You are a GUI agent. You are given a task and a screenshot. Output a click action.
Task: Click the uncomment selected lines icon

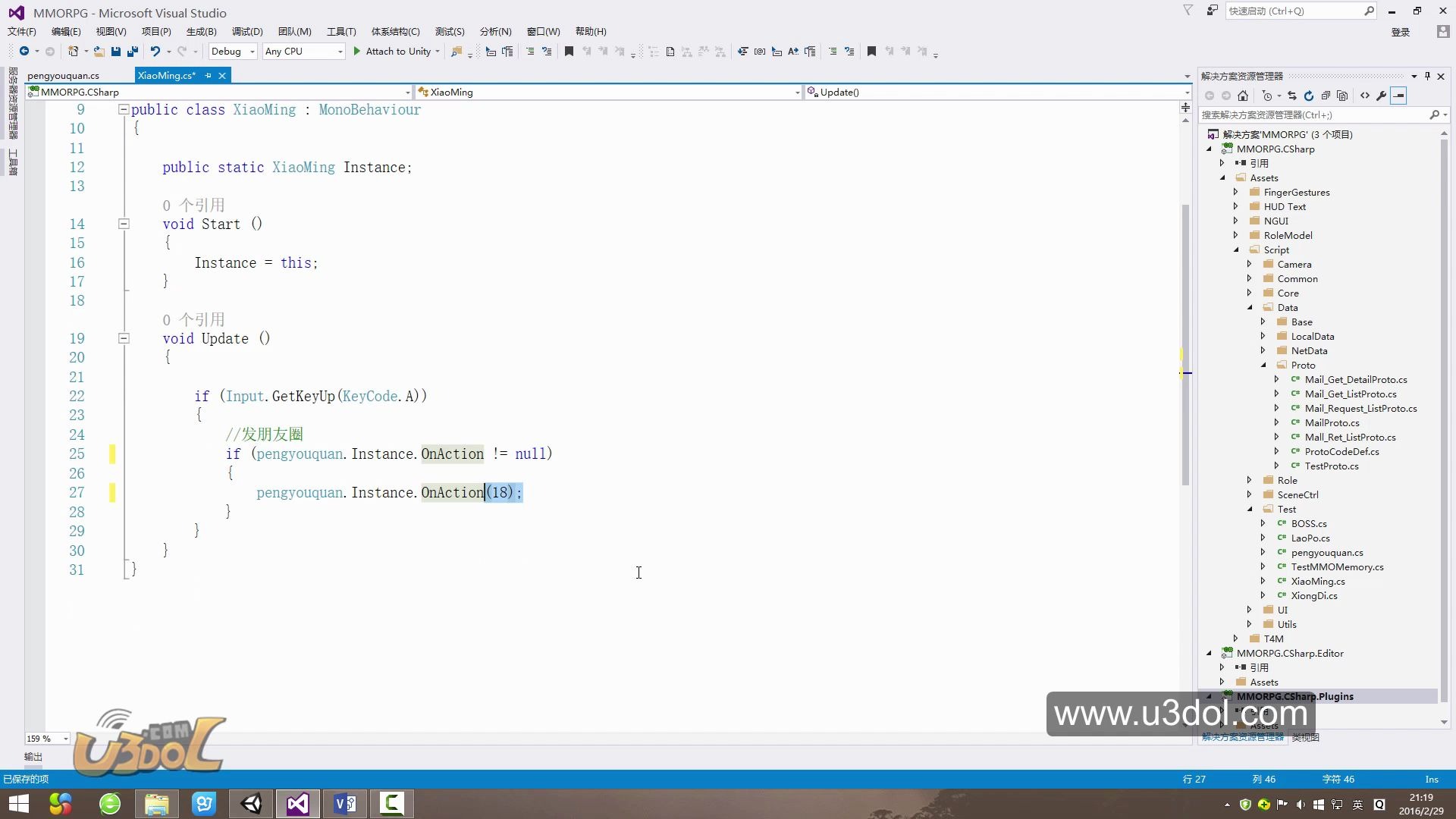[x=547, y=52]
